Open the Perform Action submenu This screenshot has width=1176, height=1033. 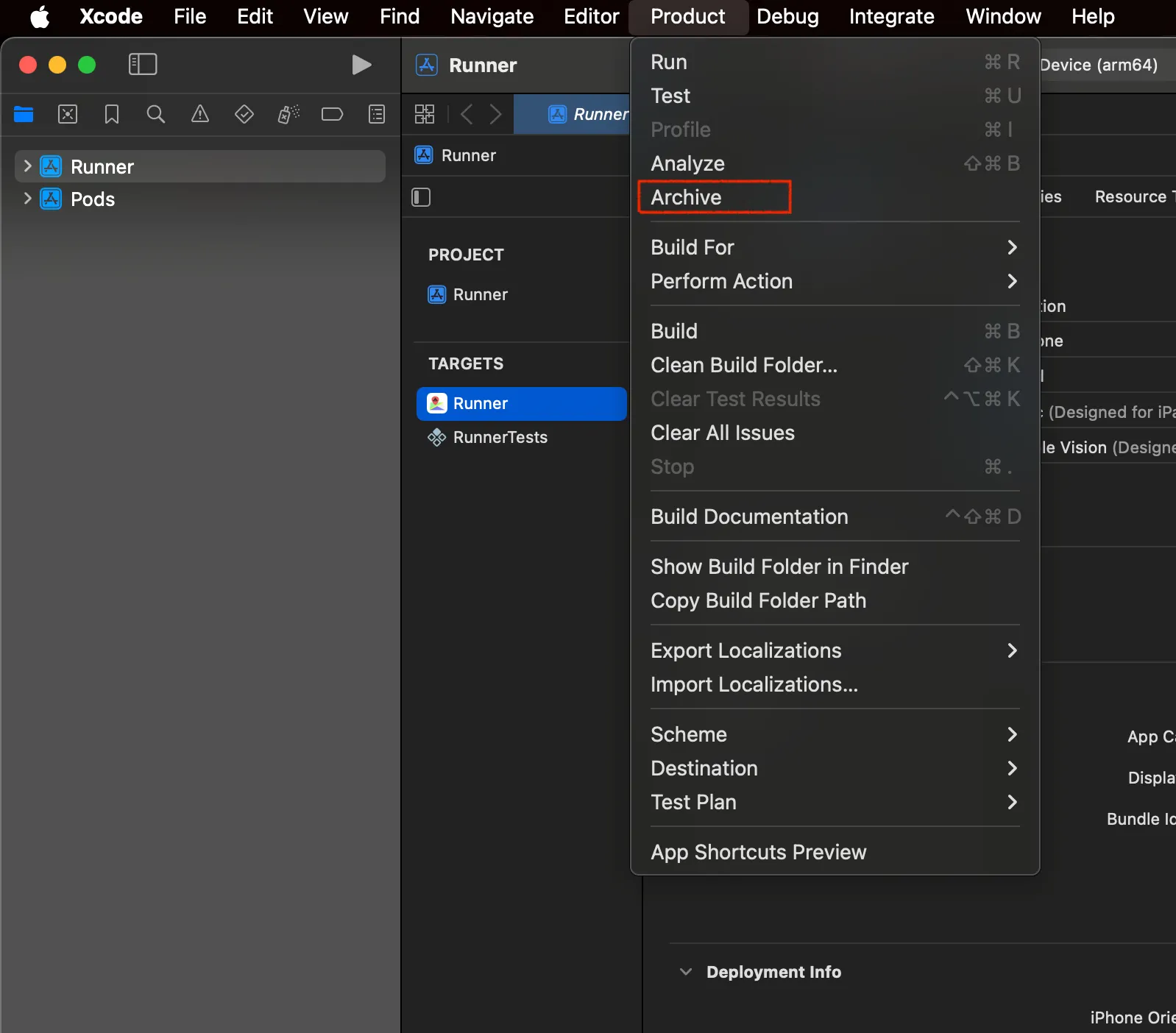pyautogui.click(x=835, y=281)
